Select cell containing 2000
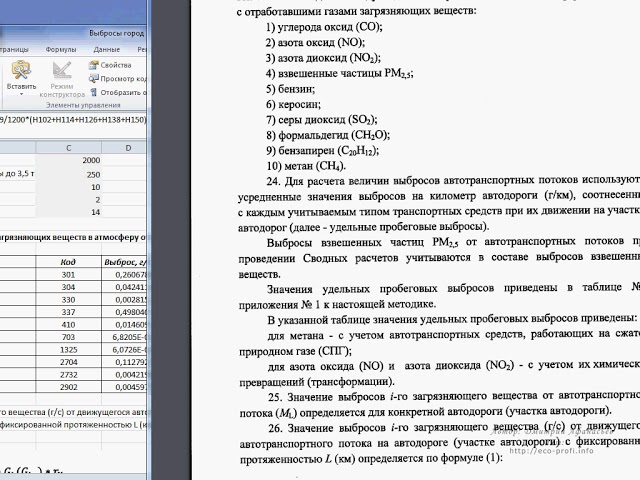 pos(69,160)
